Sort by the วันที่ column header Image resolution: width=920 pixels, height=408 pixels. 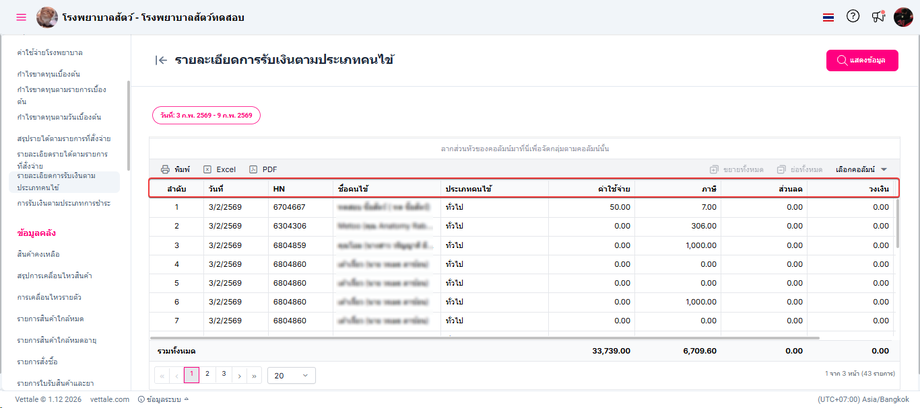236,188
